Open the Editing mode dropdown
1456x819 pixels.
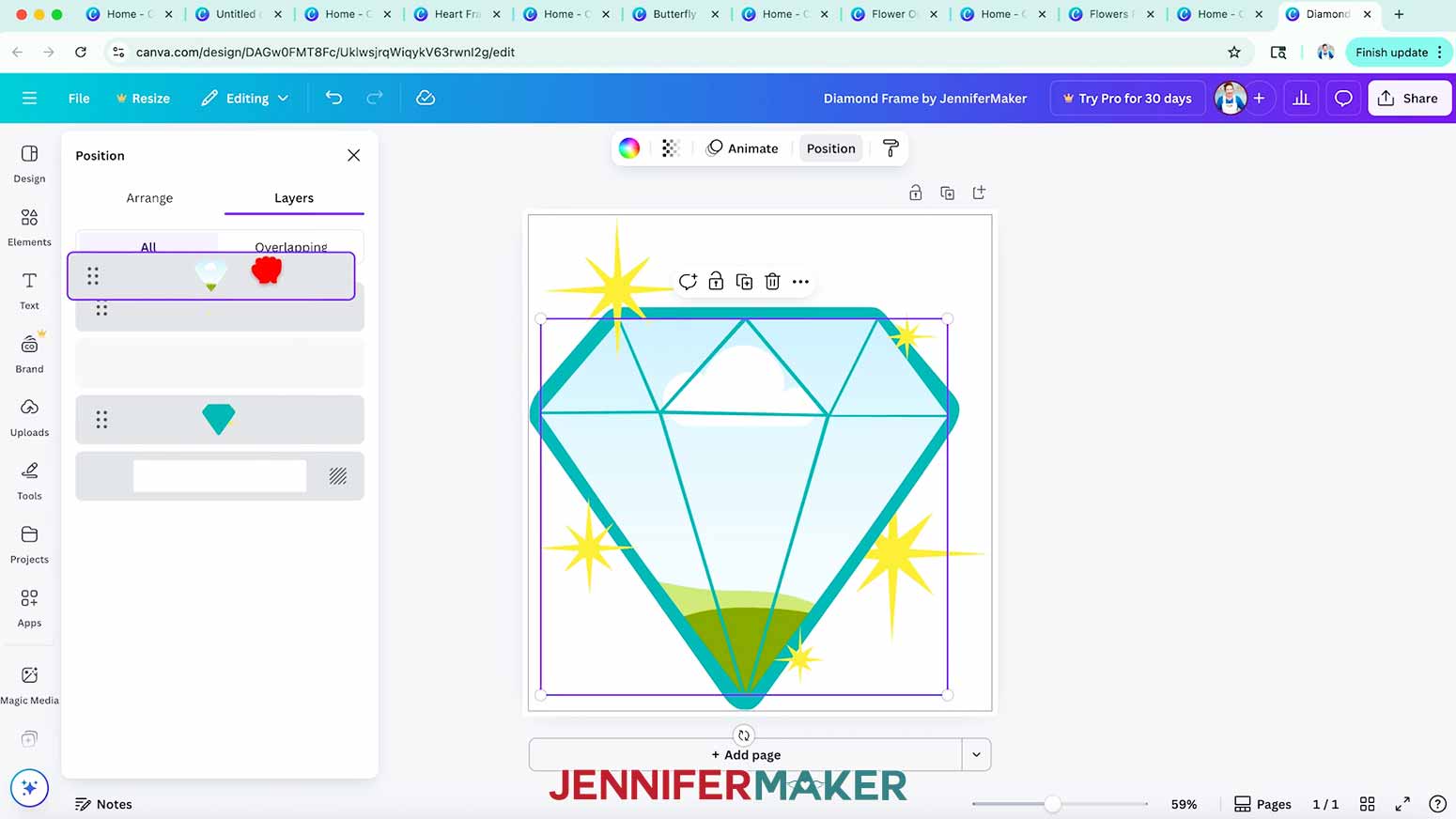(x=245, y=98)
